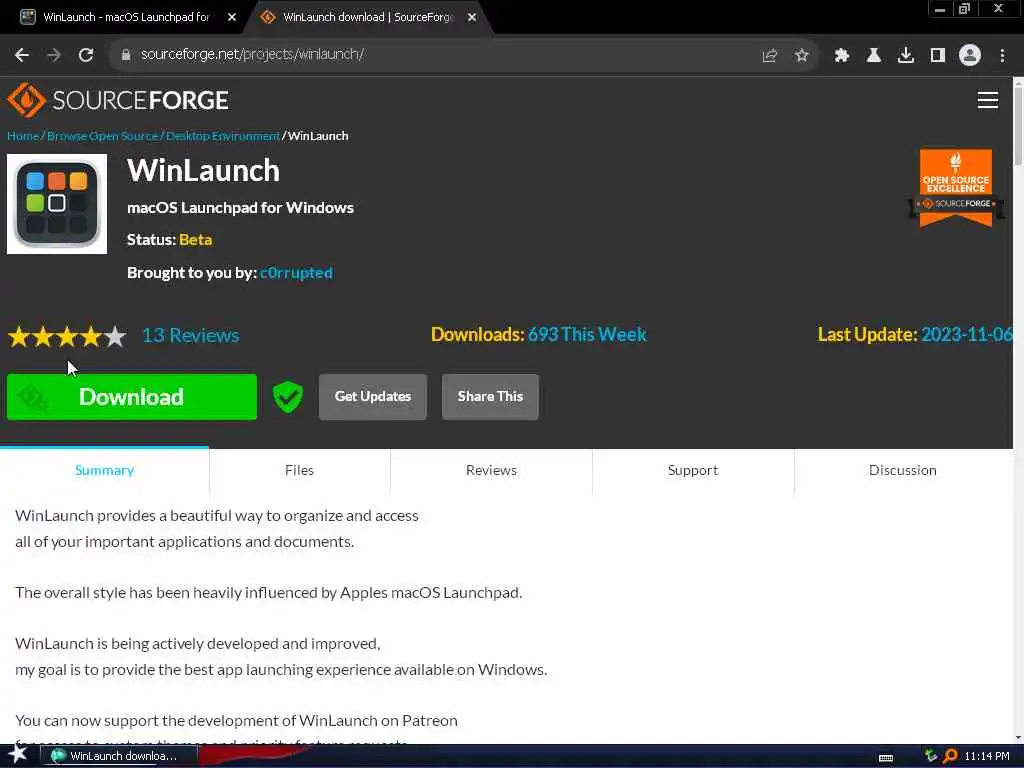Click the five-star rating icons
The width and height of the screenshot is (1024, 768).
pos(67,336)
